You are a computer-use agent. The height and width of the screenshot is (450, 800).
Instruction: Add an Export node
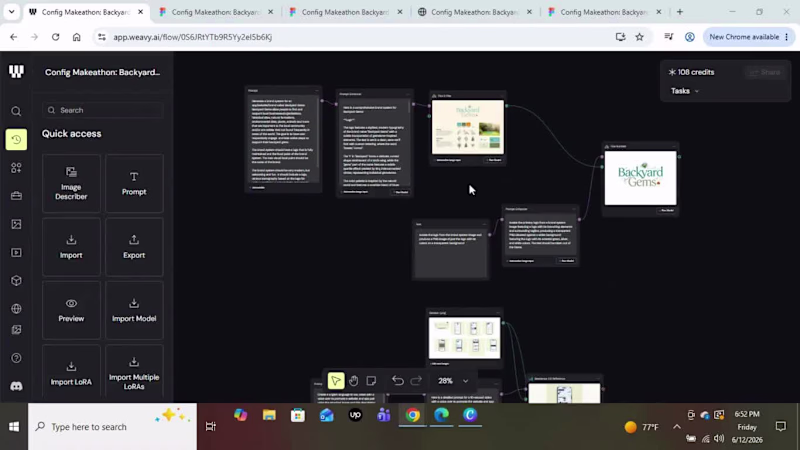click(x=134, y=247)
